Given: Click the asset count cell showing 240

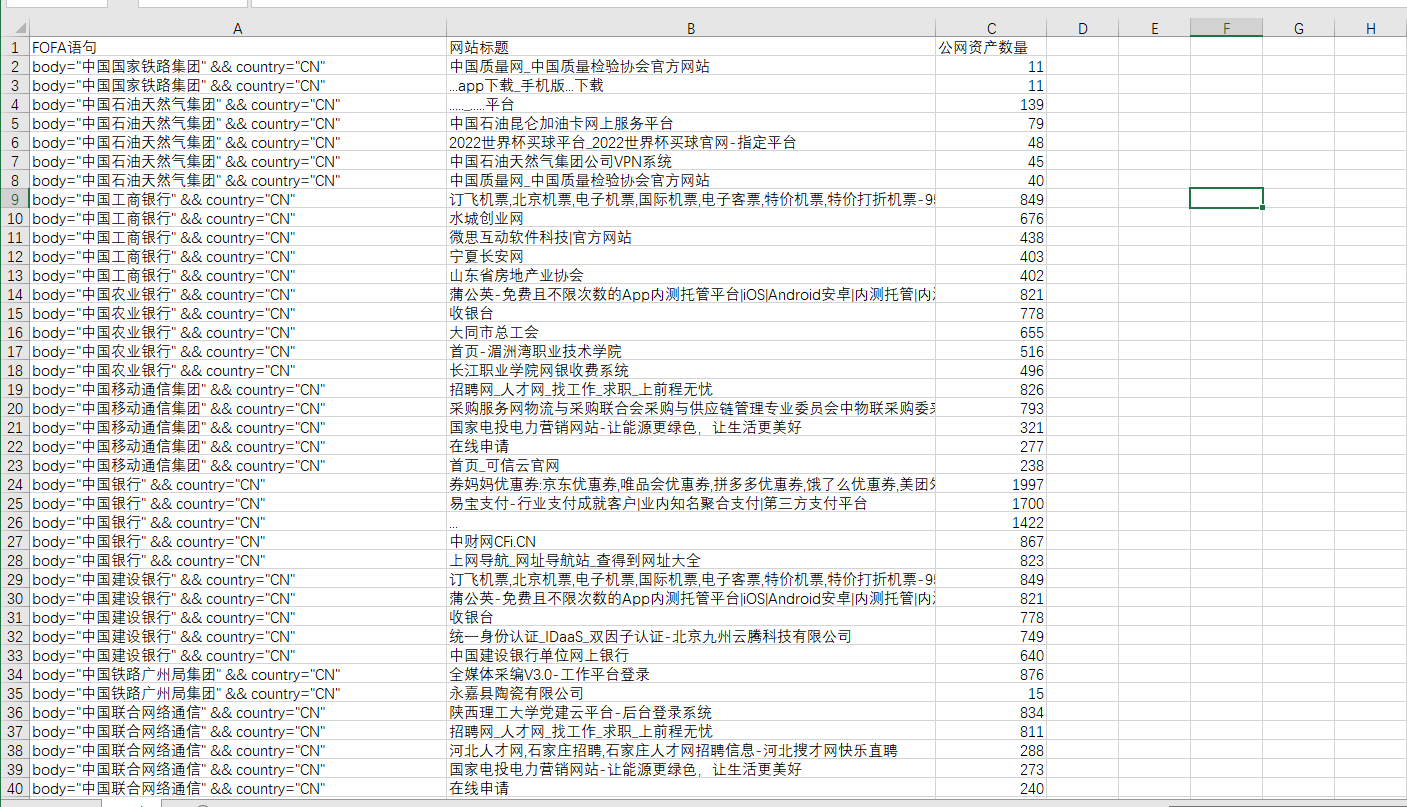Looking at the screenshot, I should 991,788.
